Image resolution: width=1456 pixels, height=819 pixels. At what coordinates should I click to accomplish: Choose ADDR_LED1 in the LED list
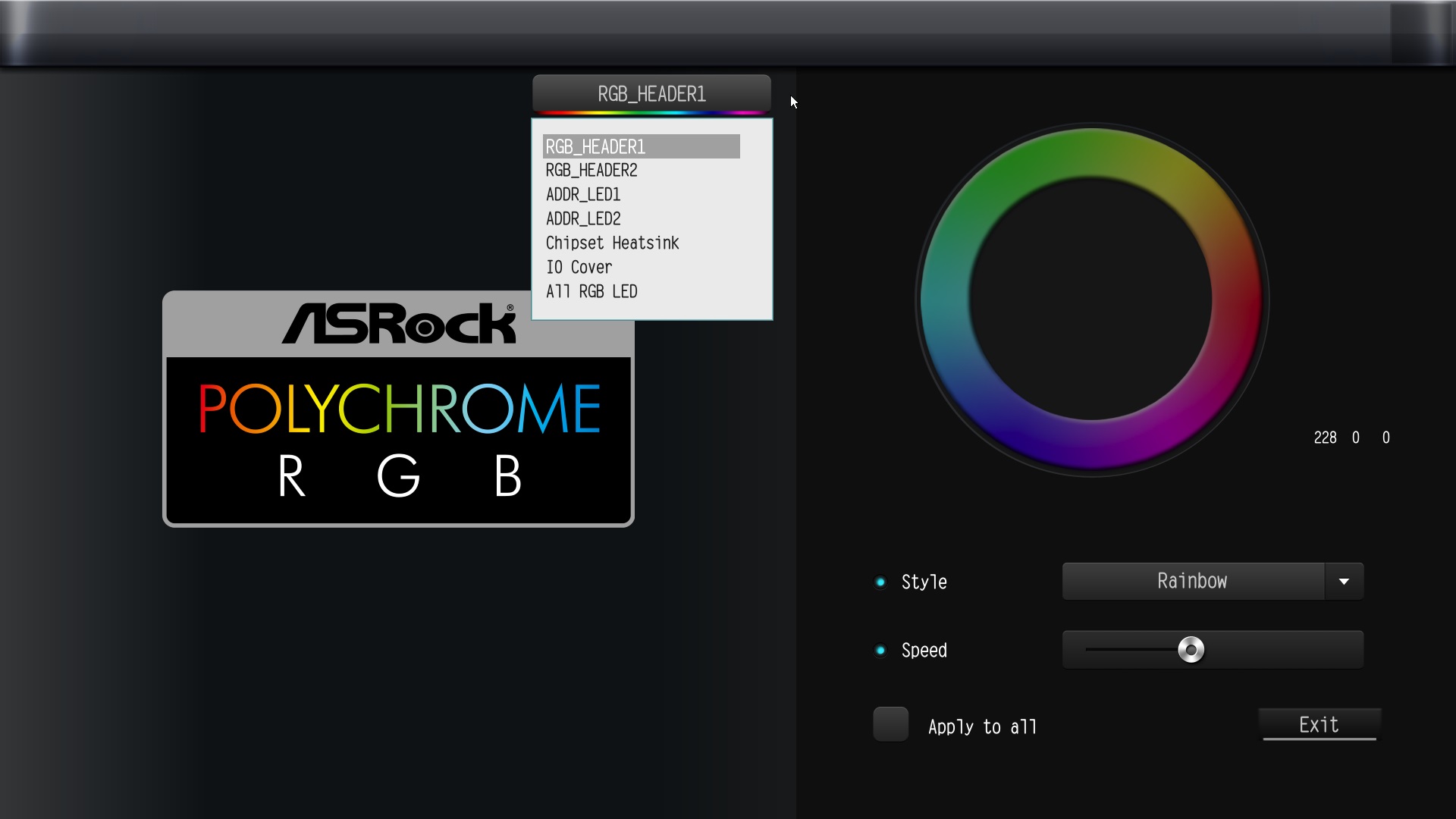(x=583, y=195)
